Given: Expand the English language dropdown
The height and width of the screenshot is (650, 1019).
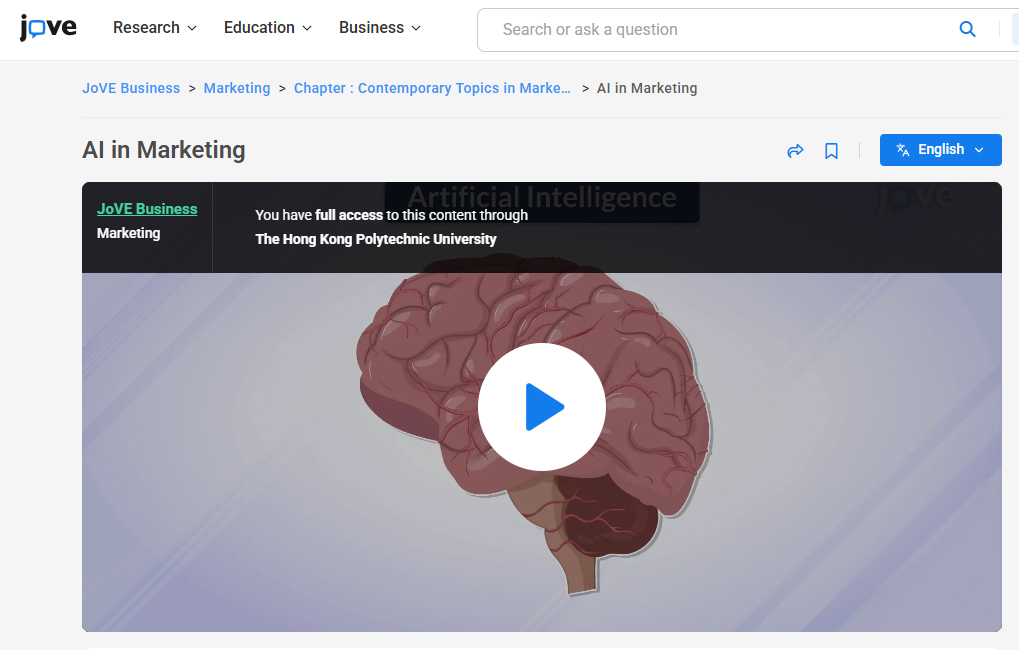Looking at the screenshot, I should click(x=940, y=150).
